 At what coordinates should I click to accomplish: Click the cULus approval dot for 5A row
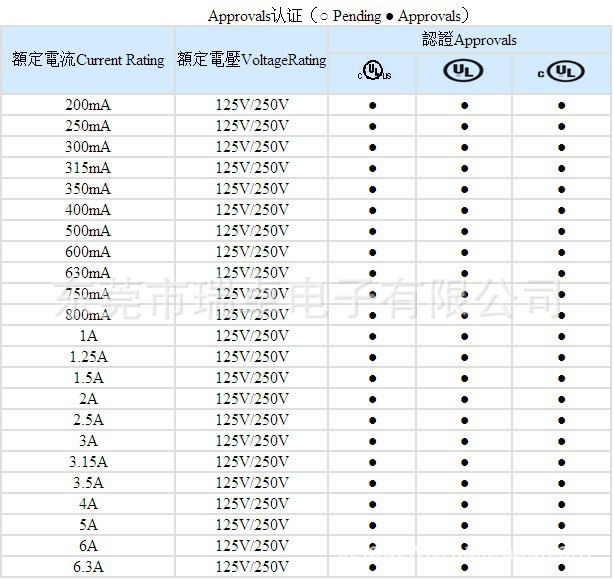(x=372, y=525)
